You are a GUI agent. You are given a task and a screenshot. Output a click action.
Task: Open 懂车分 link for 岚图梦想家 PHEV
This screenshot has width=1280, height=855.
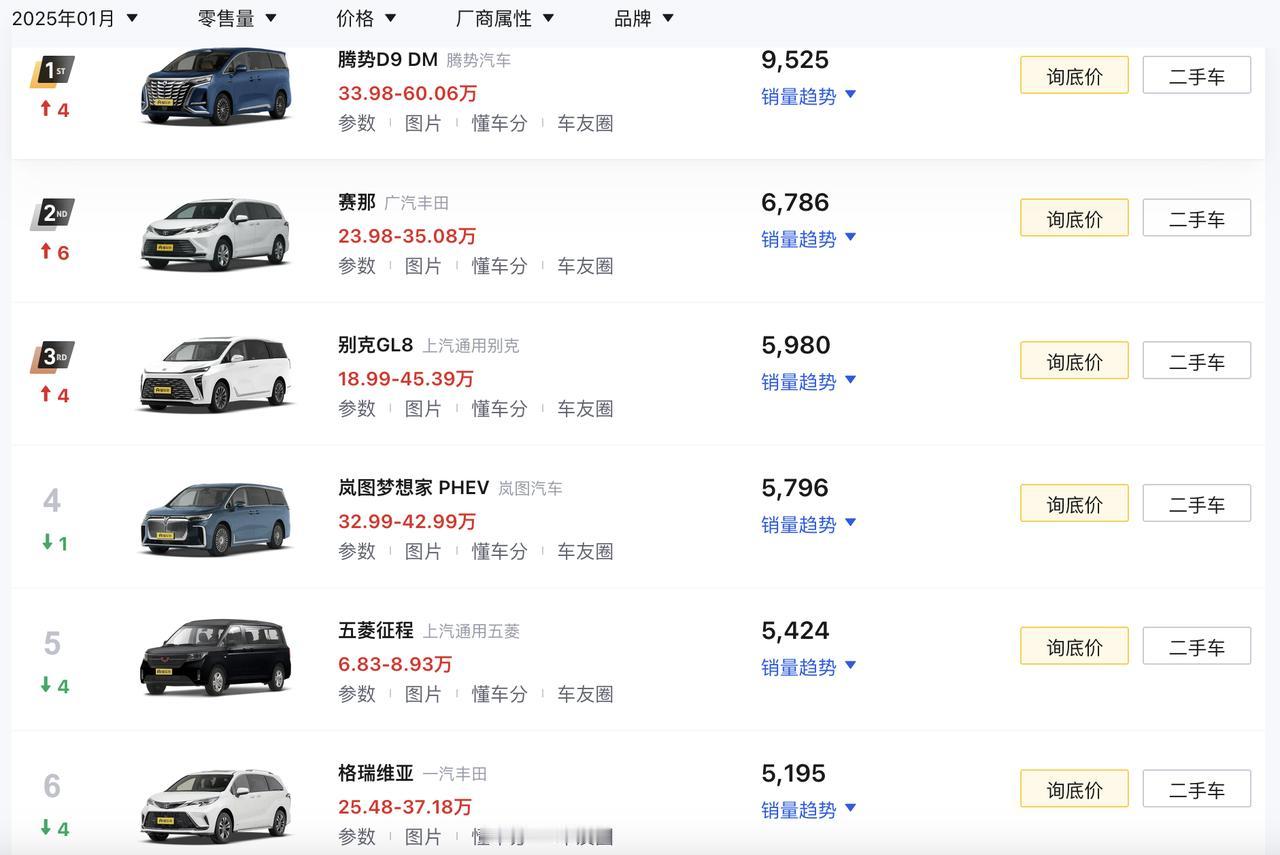pyautogui.click(x=499, y=552)
